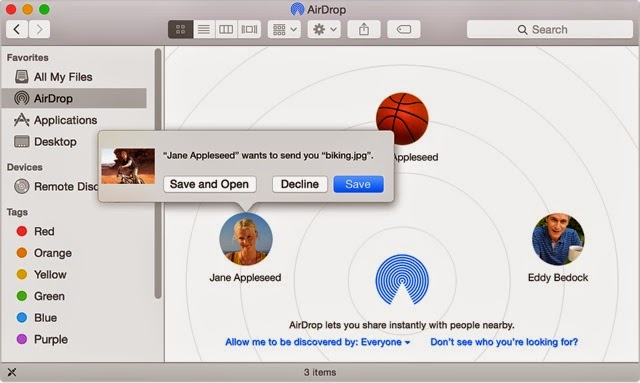Viewport: 640px width, 383px height.
Task: Click the Search field
Action: click(549, 29)
